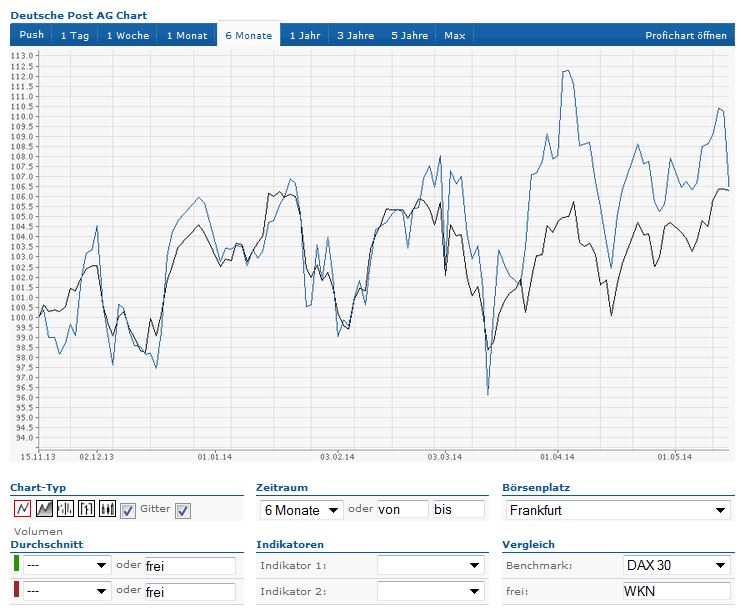Image resolution: width=741 pixels, height=614 pixels.
Task: Switch to the 3 Jahre tab
Action: (356, 35)
